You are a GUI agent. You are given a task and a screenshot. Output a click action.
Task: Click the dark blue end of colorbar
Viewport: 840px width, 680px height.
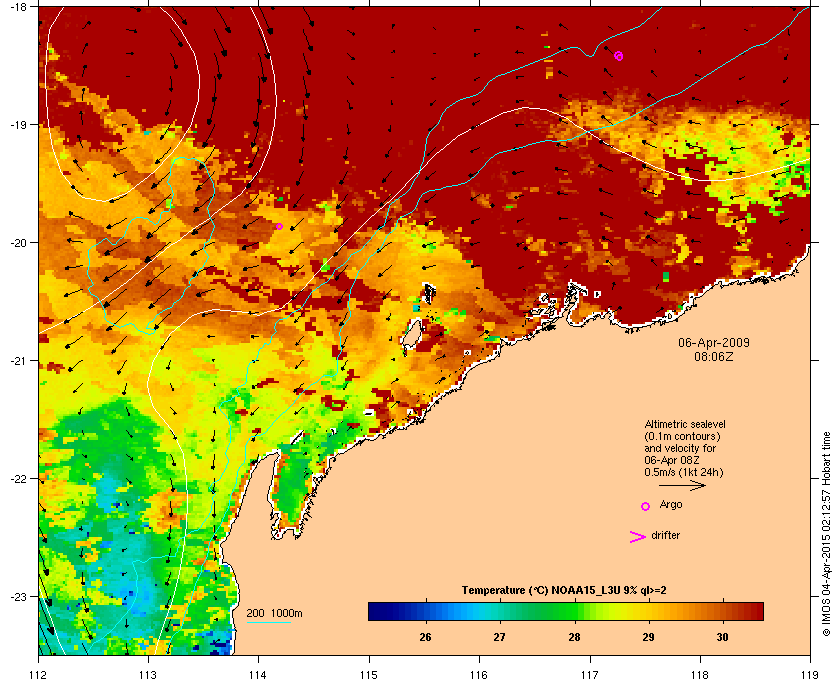pyautogui.click(x=378, y=611)
